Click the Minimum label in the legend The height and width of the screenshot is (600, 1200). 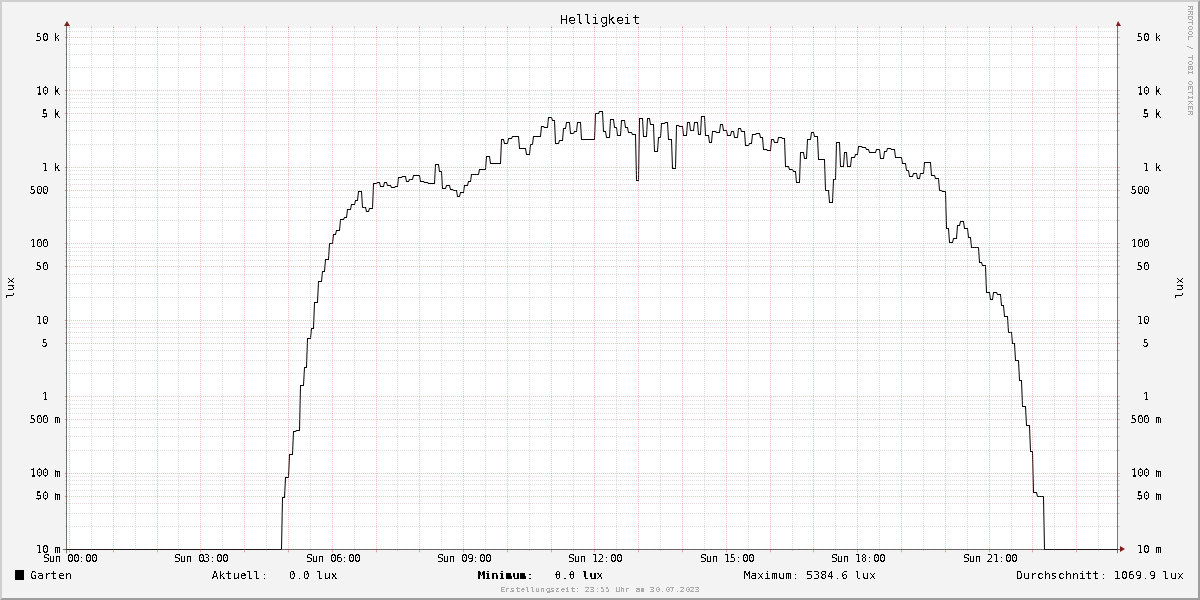[x=504, y=575]
